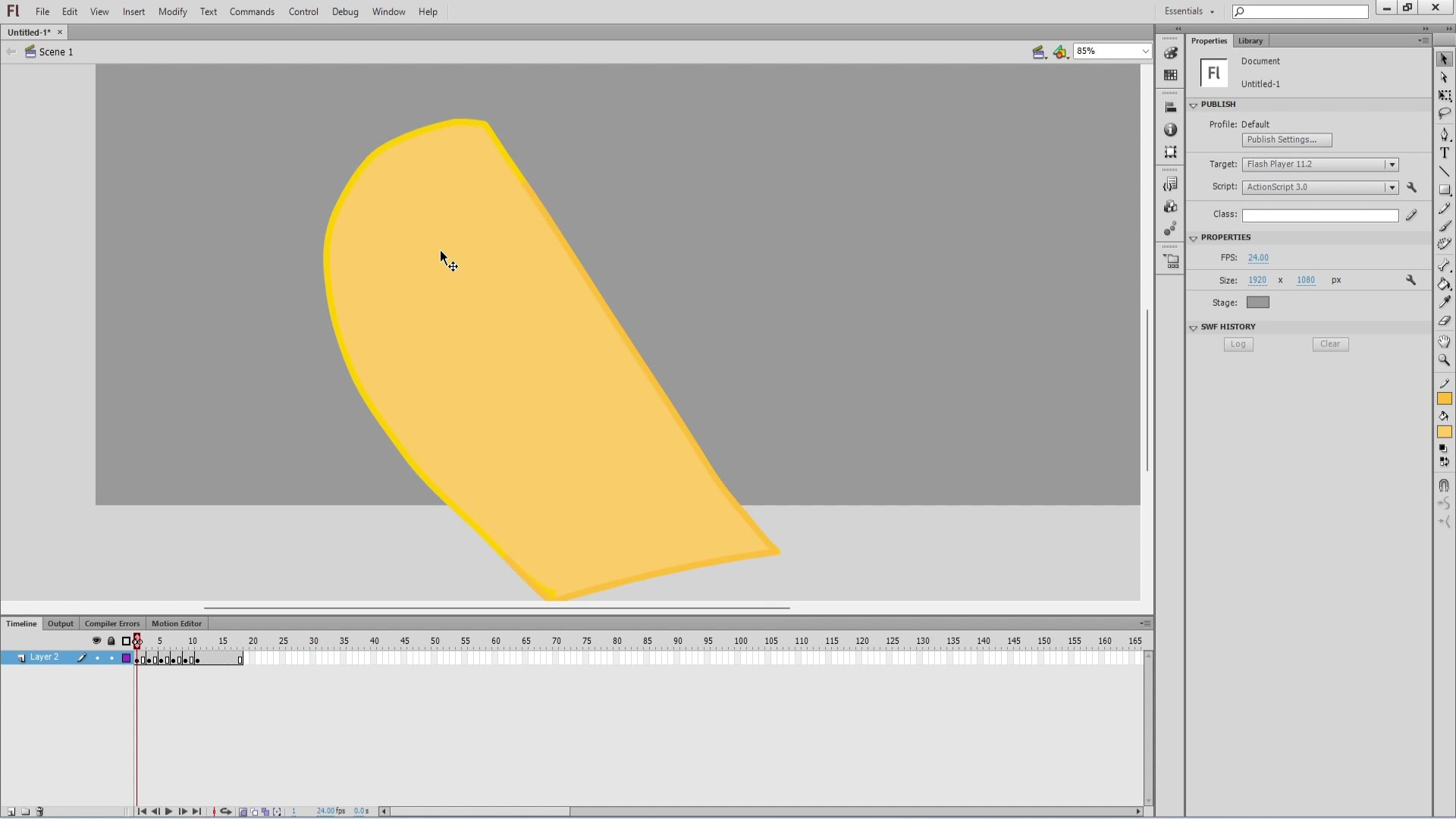Collapse the PROPERTIES section
Viewport: 1456px width, 819px height.
pos(1194,238)
